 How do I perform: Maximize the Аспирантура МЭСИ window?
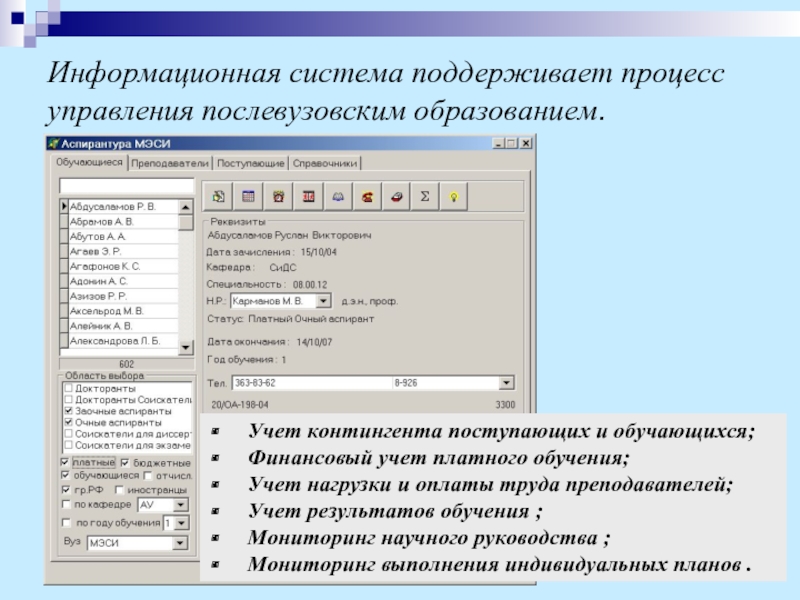pos(511,143)
